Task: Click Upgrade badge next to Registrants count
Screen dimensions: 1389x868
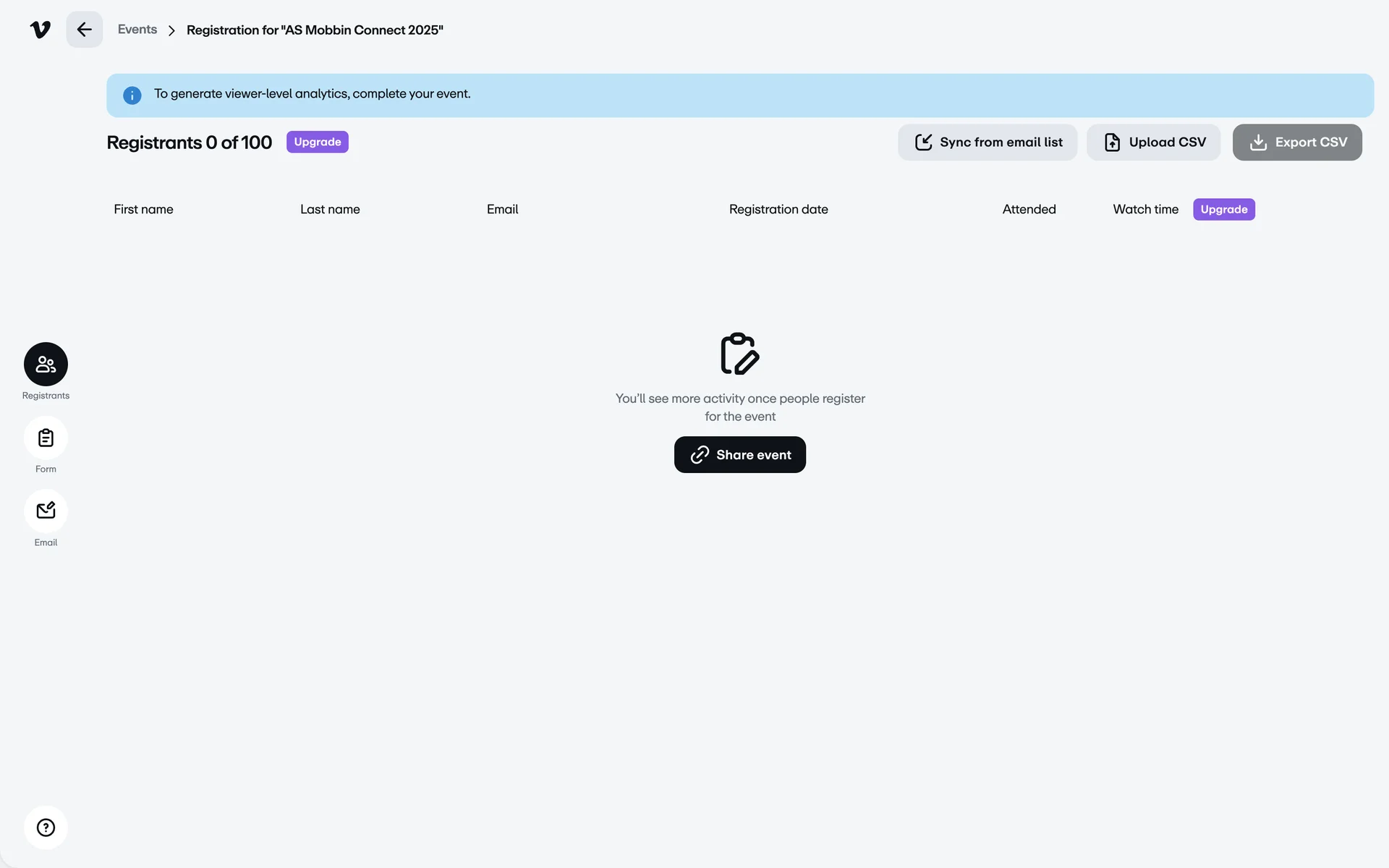Action: tap(318, 142)
